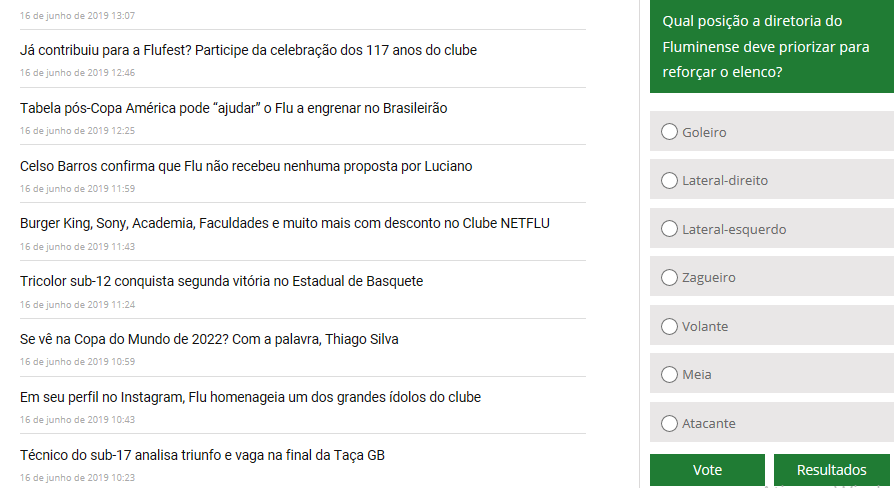Viewport: 894px width, 488px height.
Task: Open Clube NETFLU discounts article
Action: coord(285,223)
